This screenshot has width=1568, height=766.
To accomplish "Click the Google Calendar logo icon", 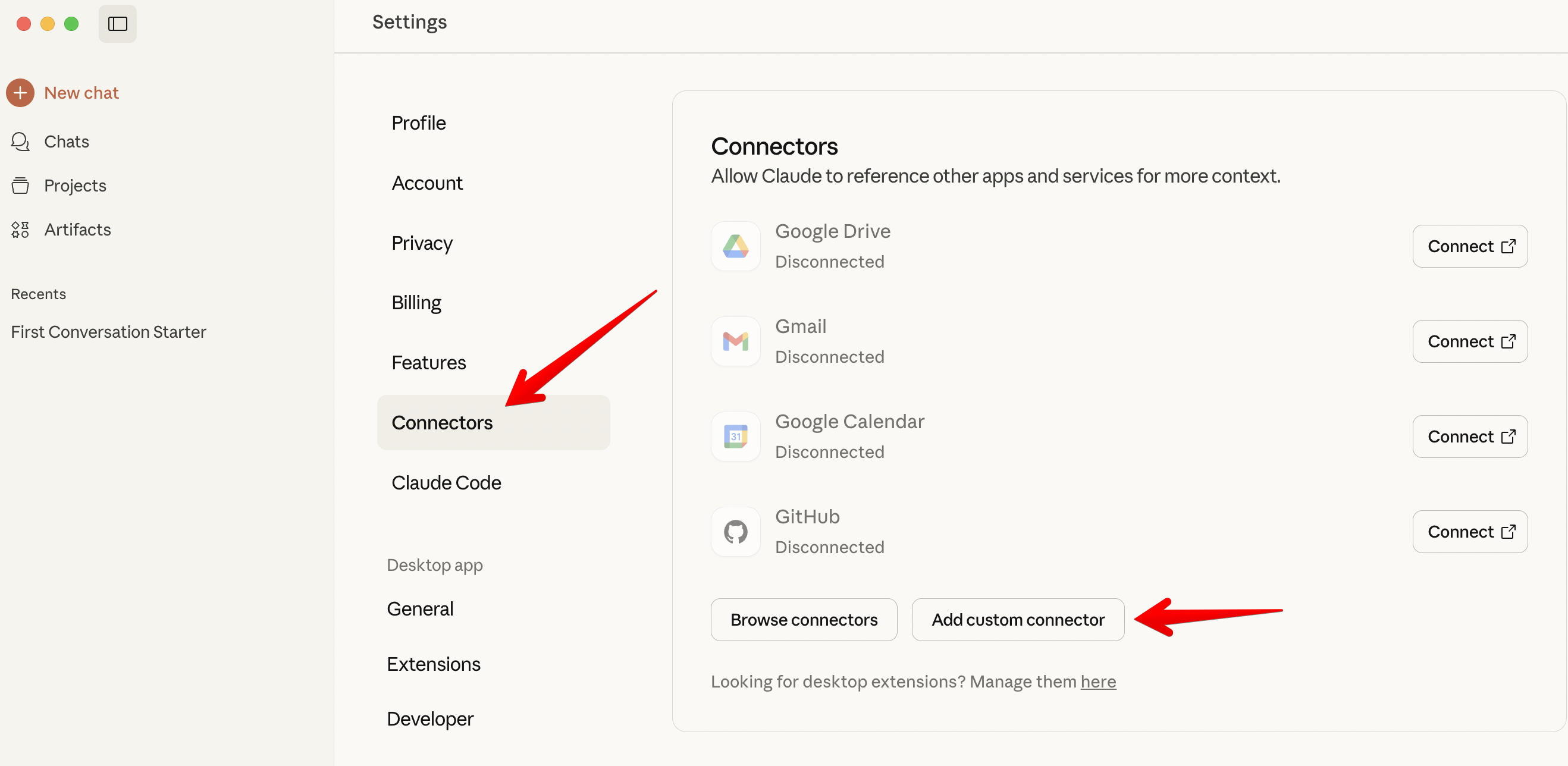I will (x=735, y=437).
